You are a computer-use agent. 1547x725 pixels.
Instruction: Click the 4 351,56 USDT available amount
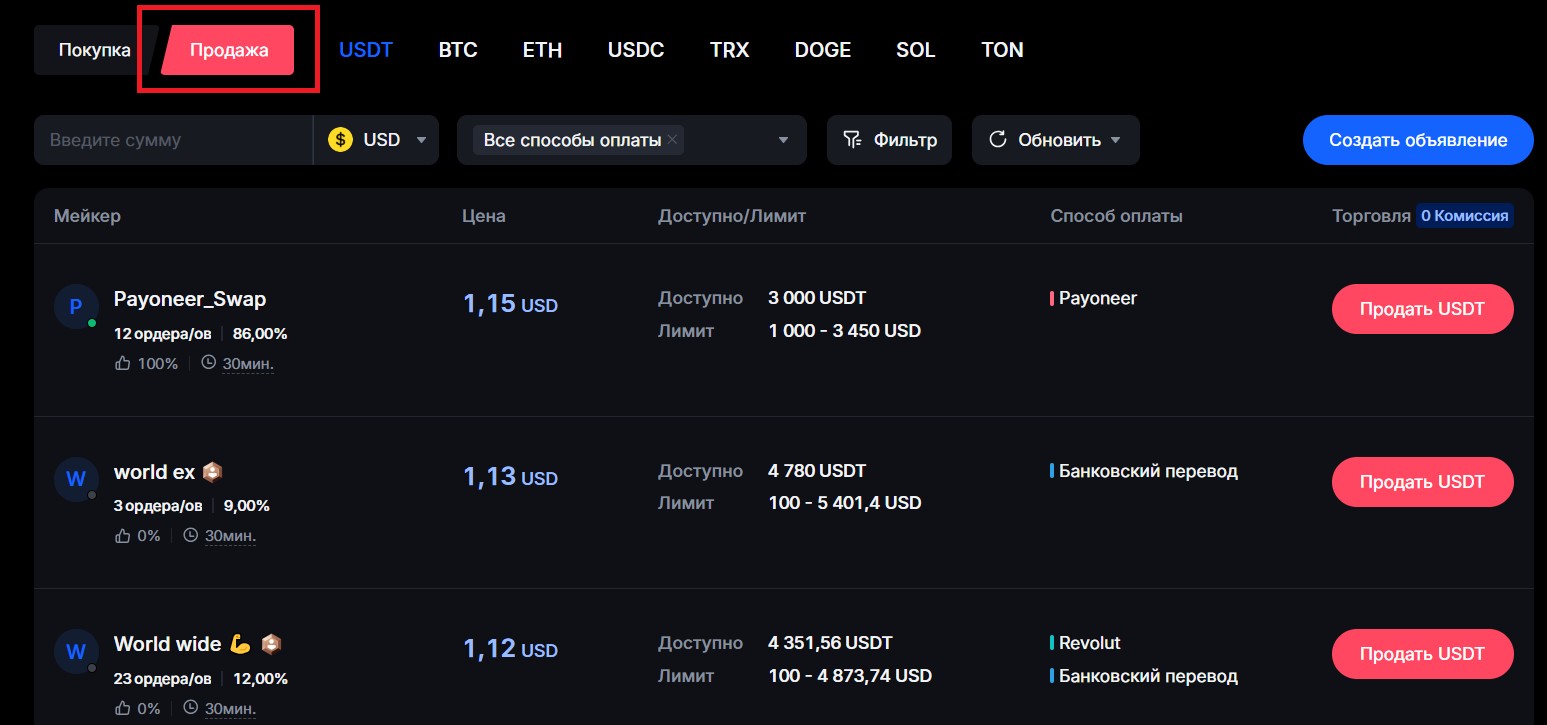point(830,643)
